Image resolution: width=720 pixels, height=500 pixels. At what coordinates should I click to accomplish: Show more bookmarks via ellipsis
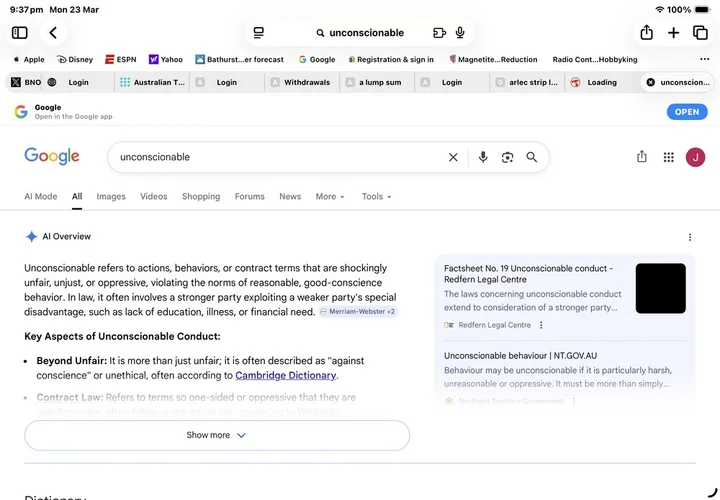coord(704,59)
